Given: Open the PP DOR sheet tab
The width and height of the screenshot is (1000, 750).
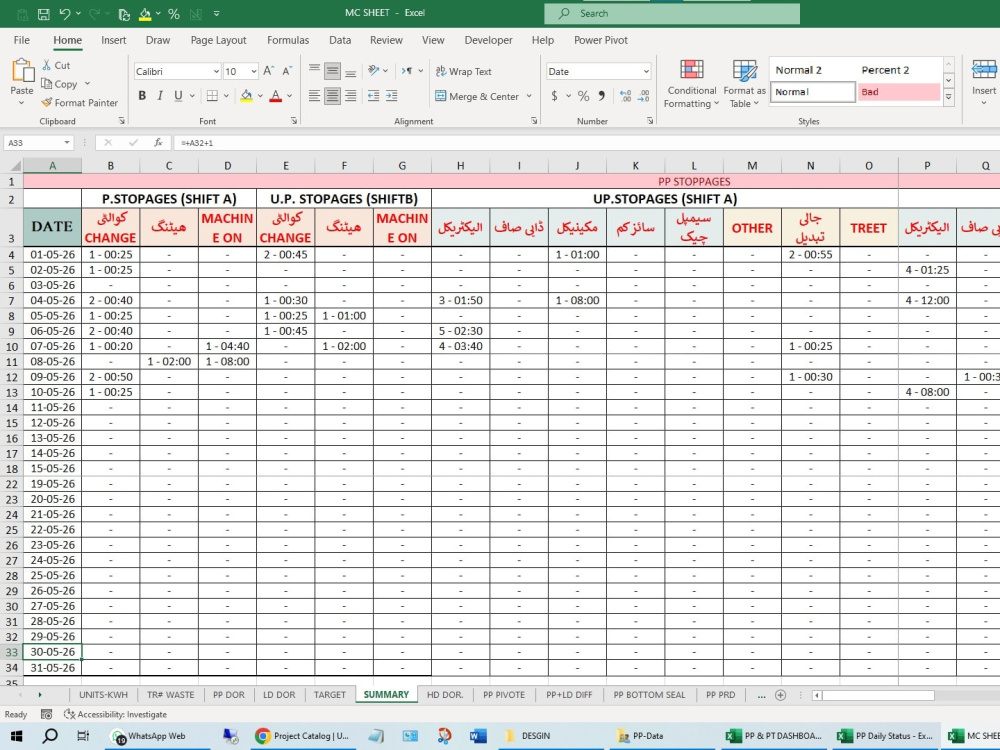Looking at the screenshot, I should coord(228,695).
